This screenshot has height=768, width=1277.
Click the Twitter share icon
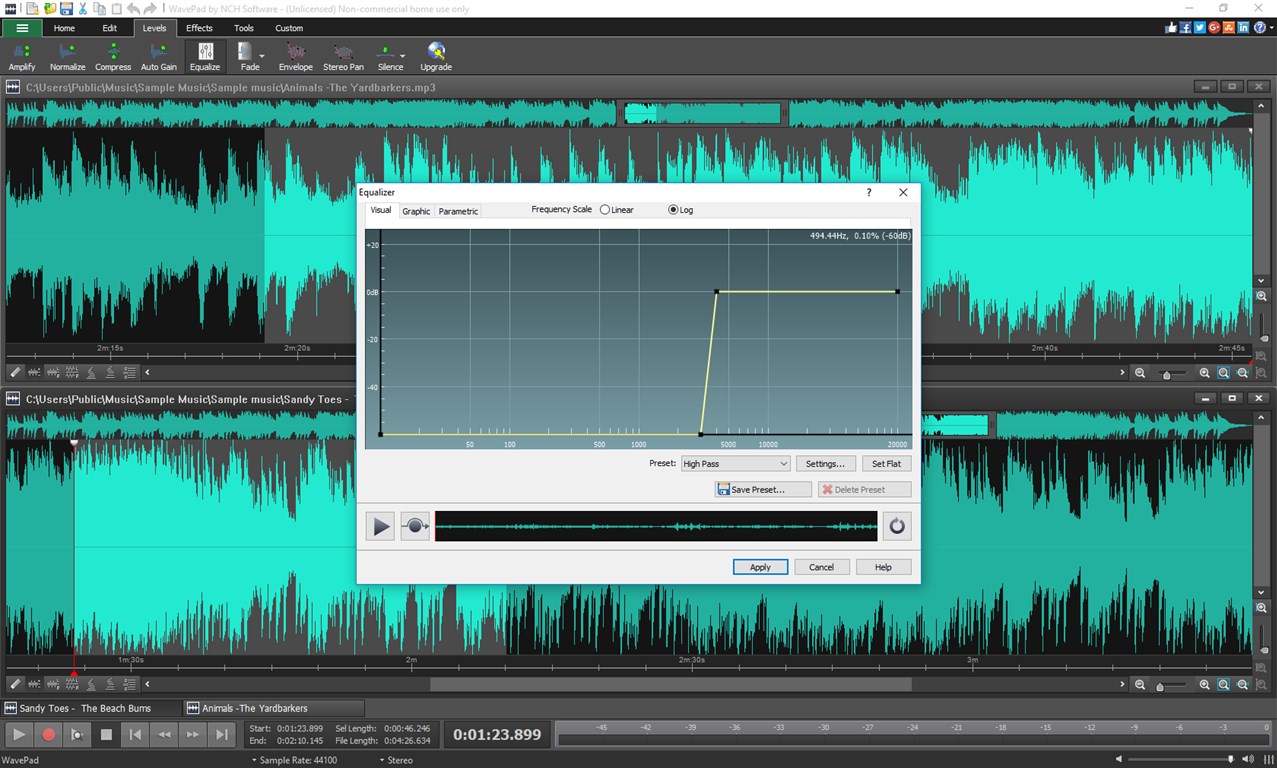(x=1200, y=27)
